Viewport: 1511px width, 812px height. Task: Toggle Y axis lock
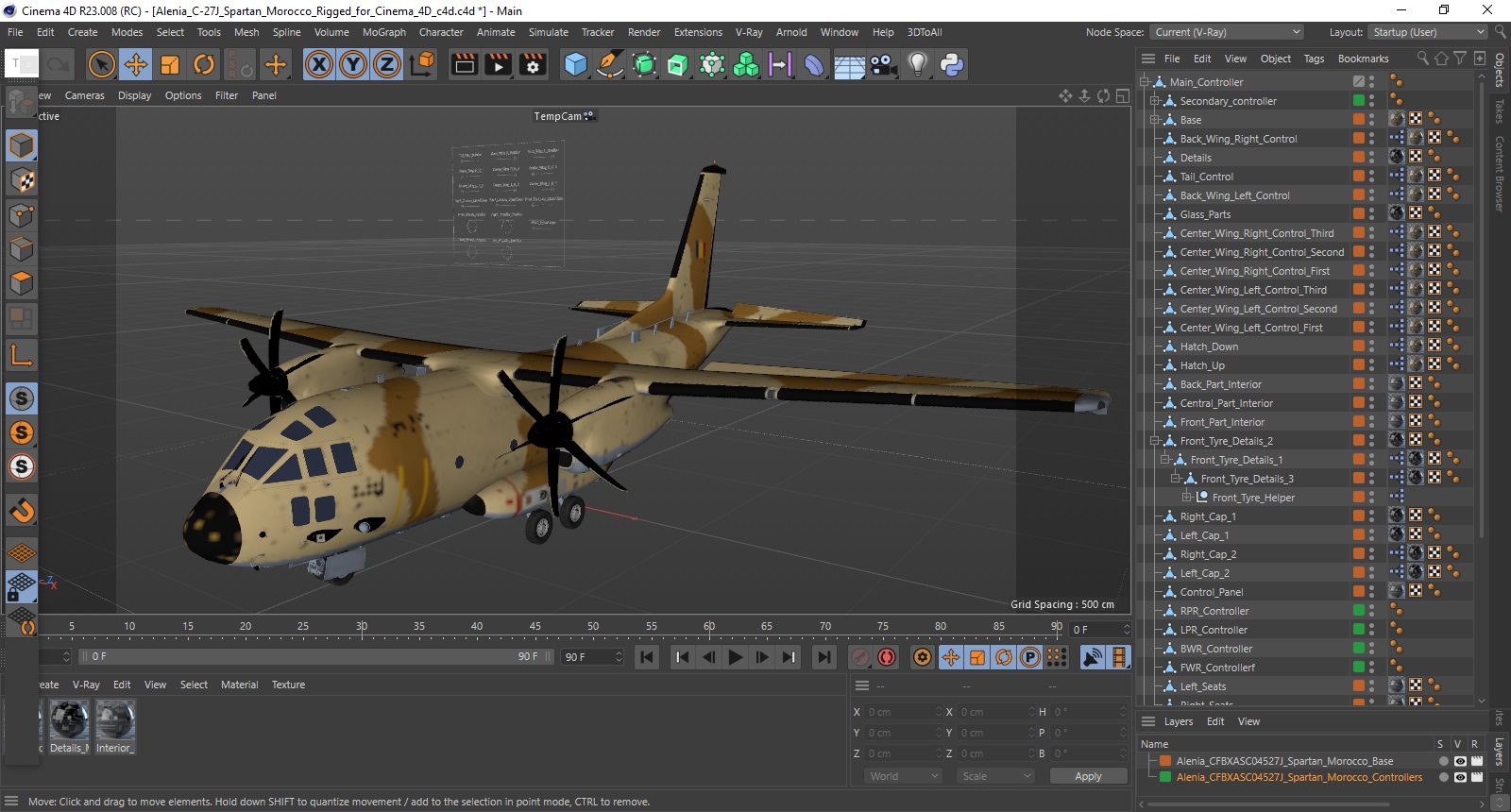tap(353, 64)
